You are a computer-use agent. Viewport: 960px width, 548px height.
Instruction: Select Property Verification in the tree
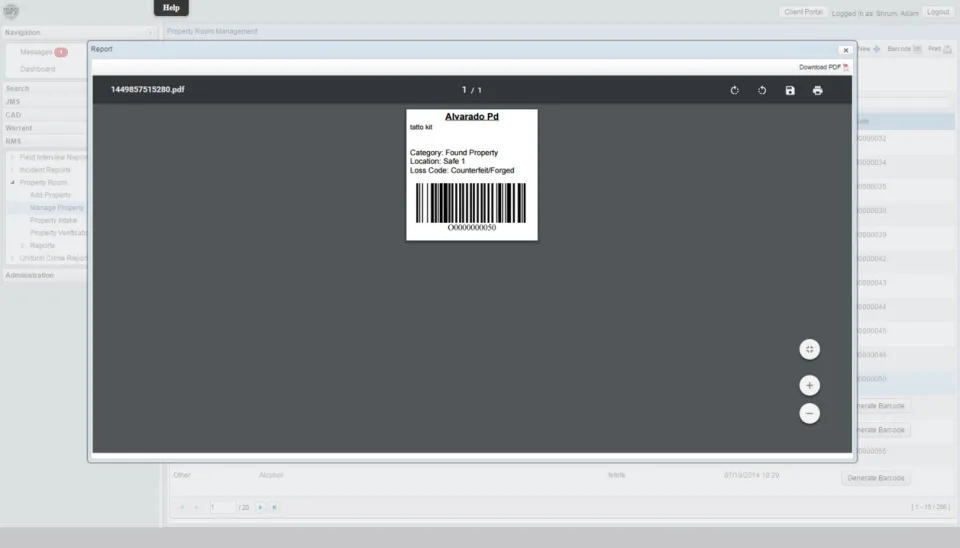(x=58, y=233)
